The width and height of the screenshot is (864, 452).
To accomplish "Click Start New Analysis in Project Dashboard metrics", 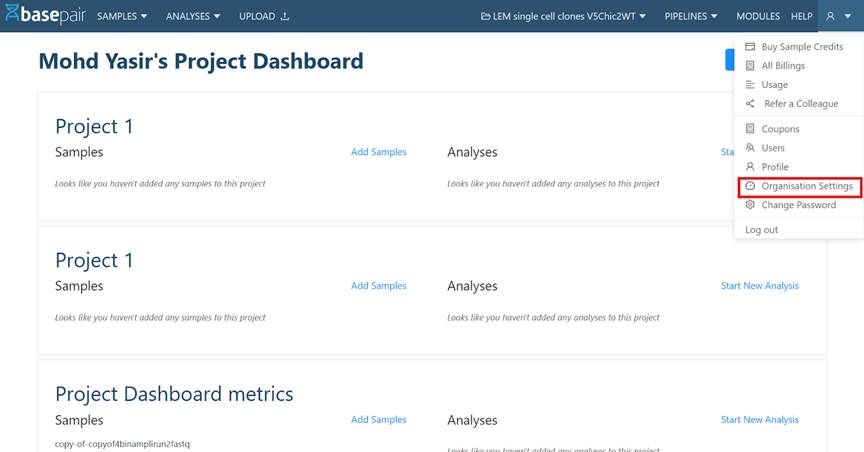I will click(759, 420).
